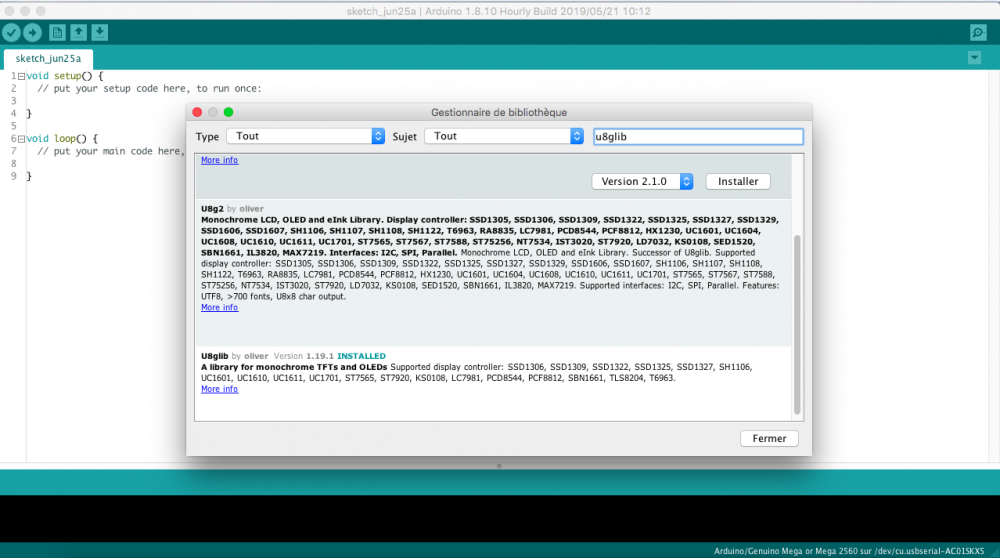This screenshot has width=1000, height=558.
Task: Open the tab menu dropdown arrow
Action: tap(974, 58)
